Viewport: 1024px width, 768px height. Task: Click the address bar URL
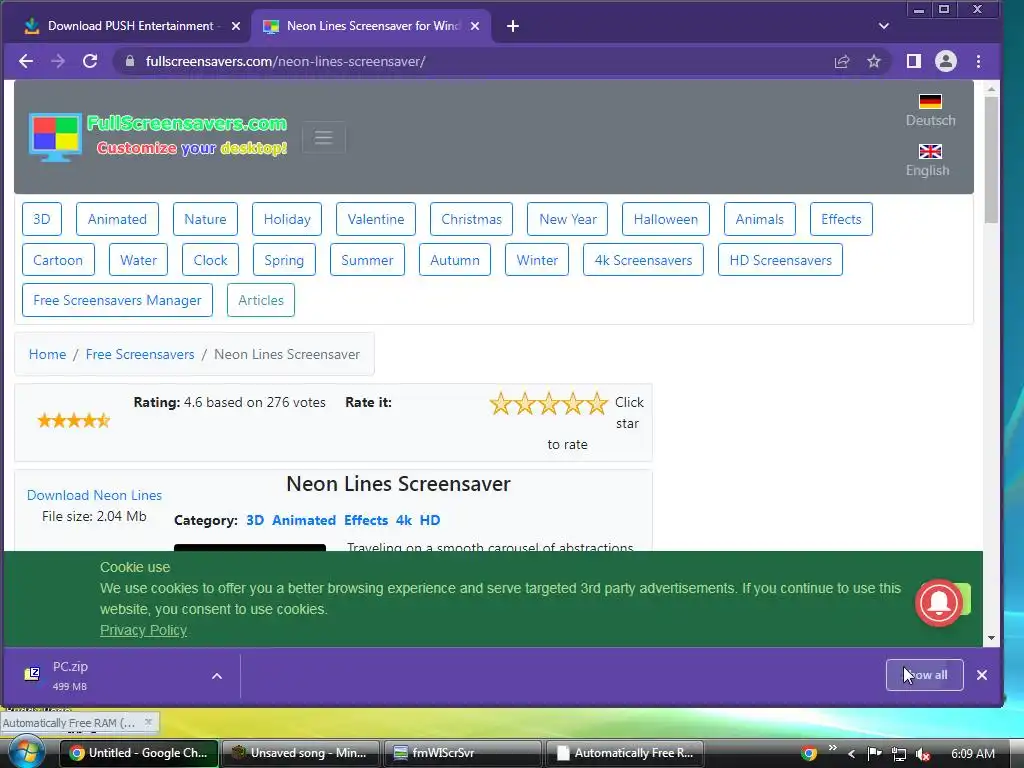tap(285, 61)
